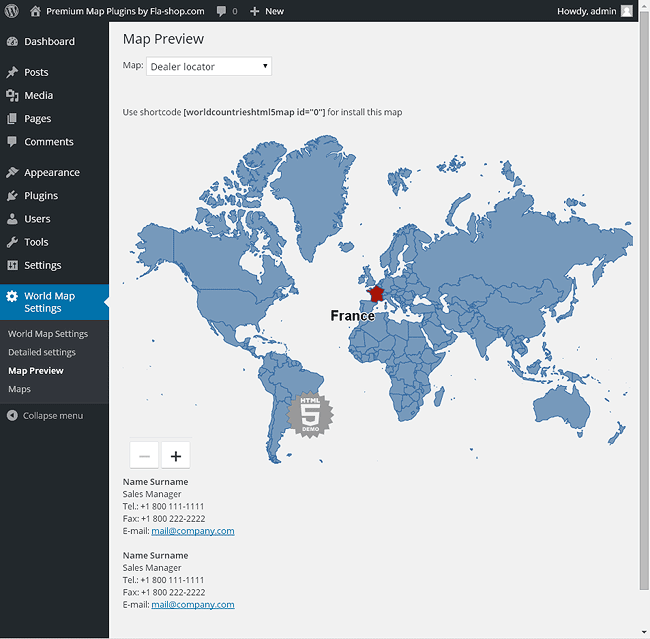Open Detailed settings submenu link

42,352
